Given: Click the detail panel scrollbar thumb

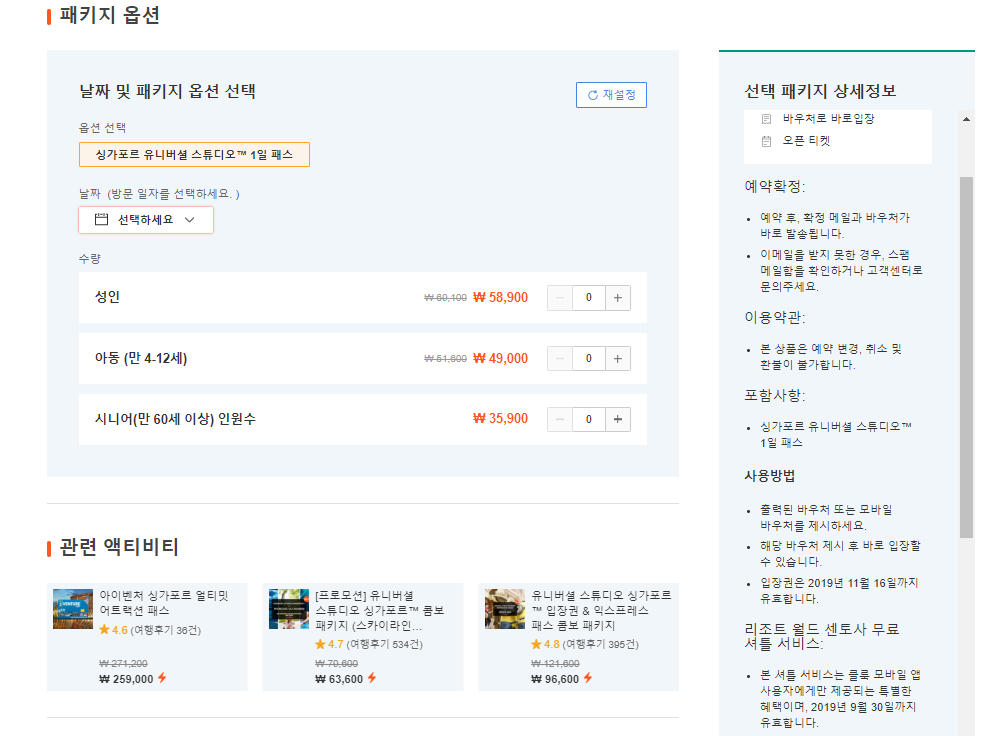Looking at the screenshot, I should (x=966, y=357).
